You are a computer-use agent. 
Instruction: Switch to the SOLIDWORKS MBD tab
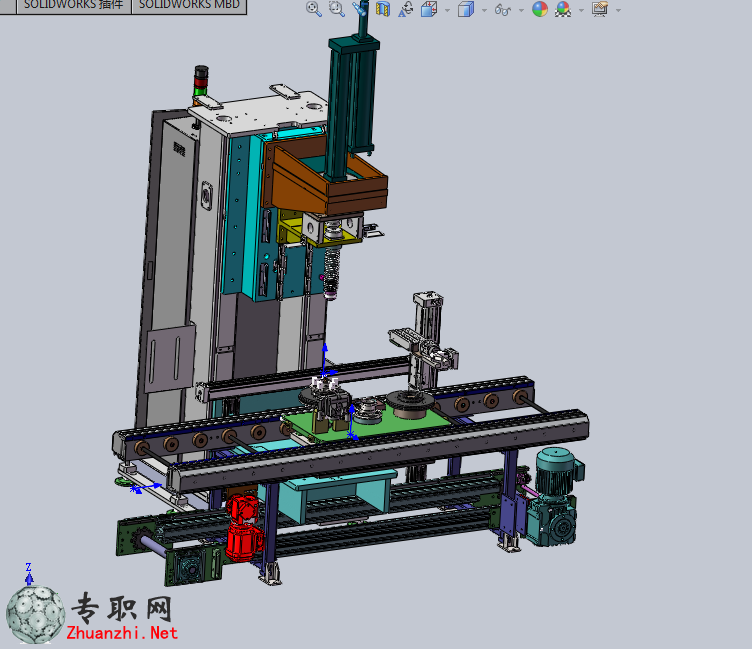pos(189,5)
